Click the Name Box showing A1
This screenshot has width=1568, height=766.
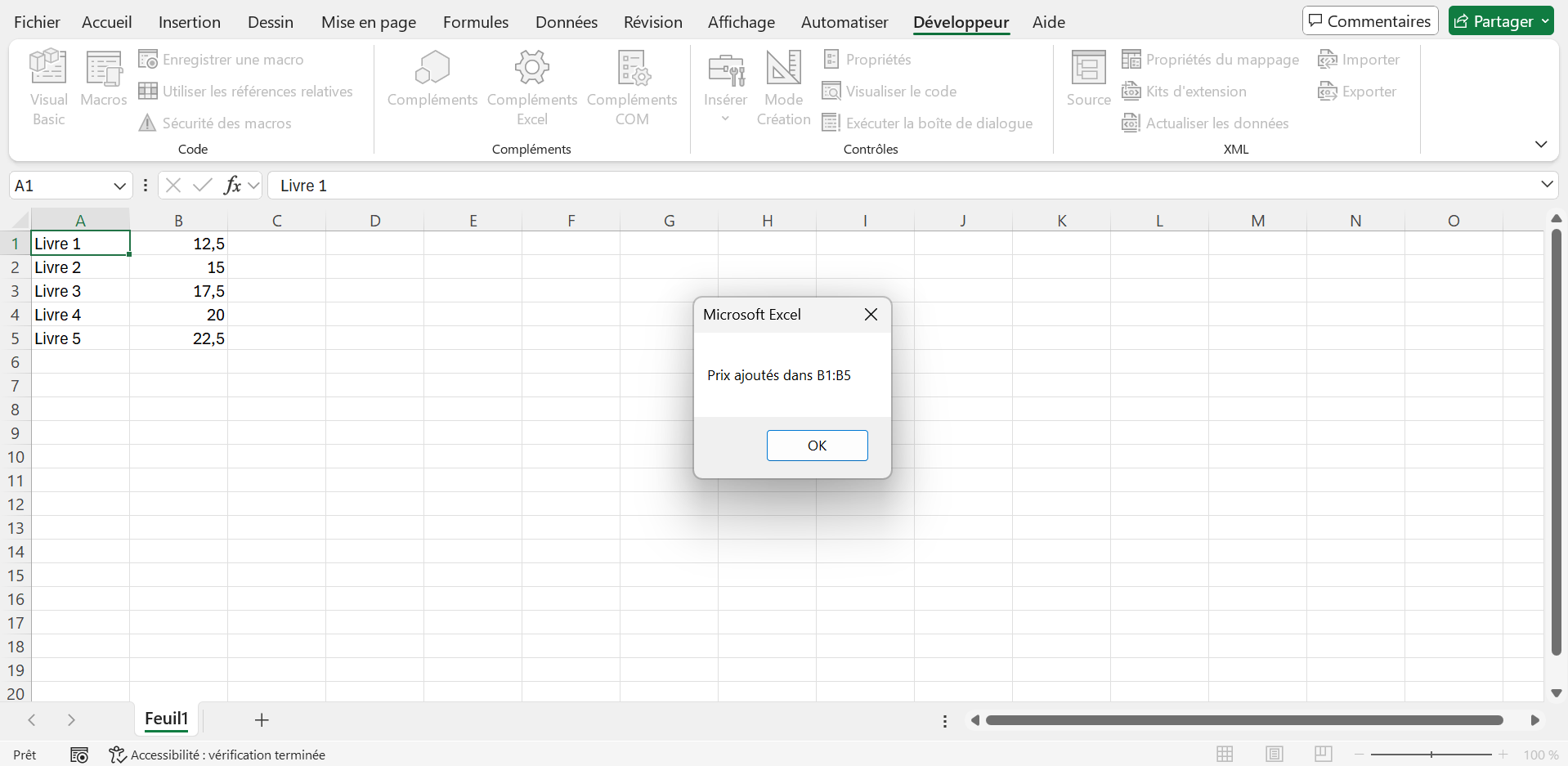click(61, 186)
